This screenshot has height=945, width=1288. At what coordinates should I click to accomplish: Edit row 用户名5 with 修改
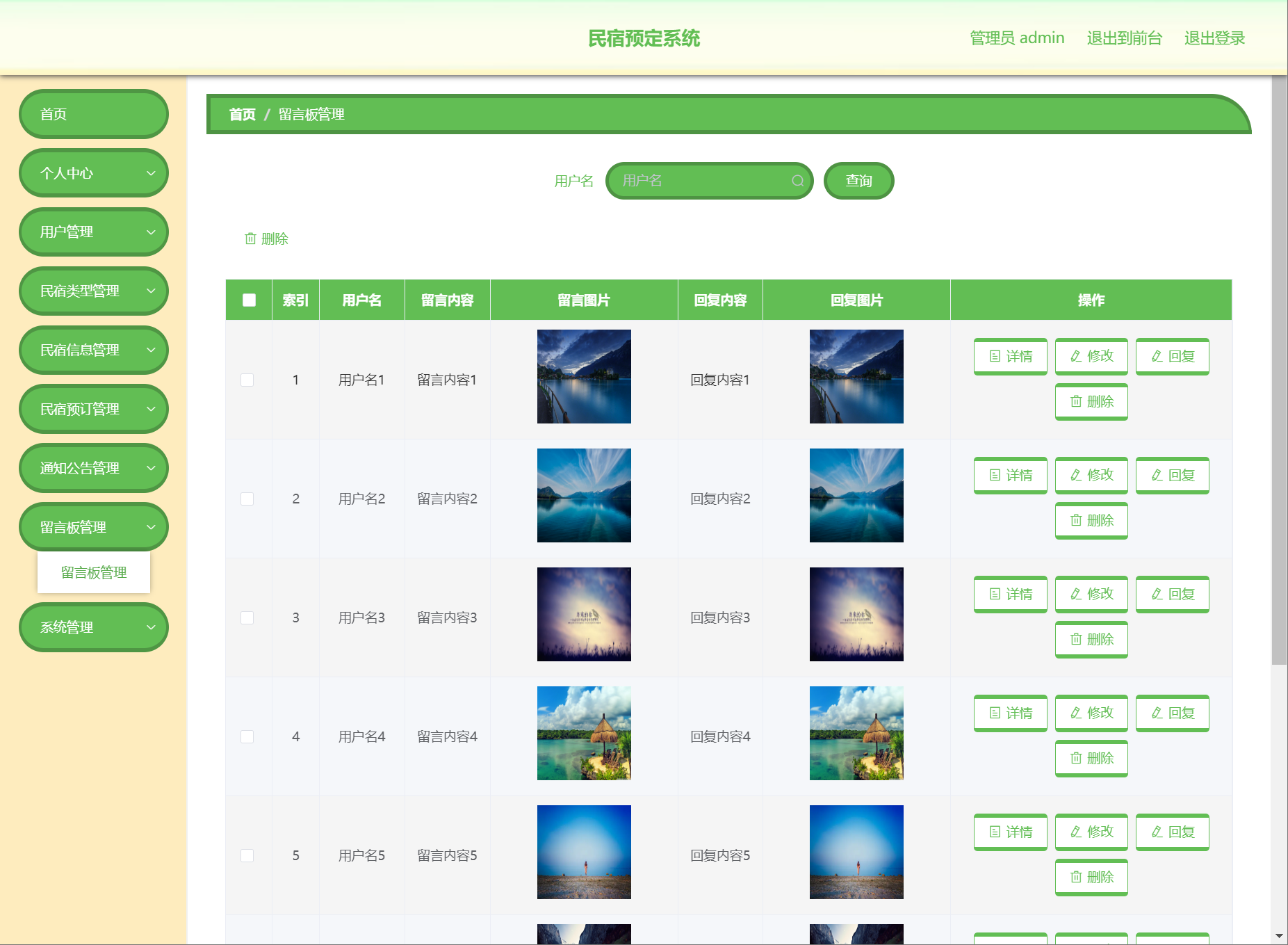pyautogui.click(x=1091, y=832)
